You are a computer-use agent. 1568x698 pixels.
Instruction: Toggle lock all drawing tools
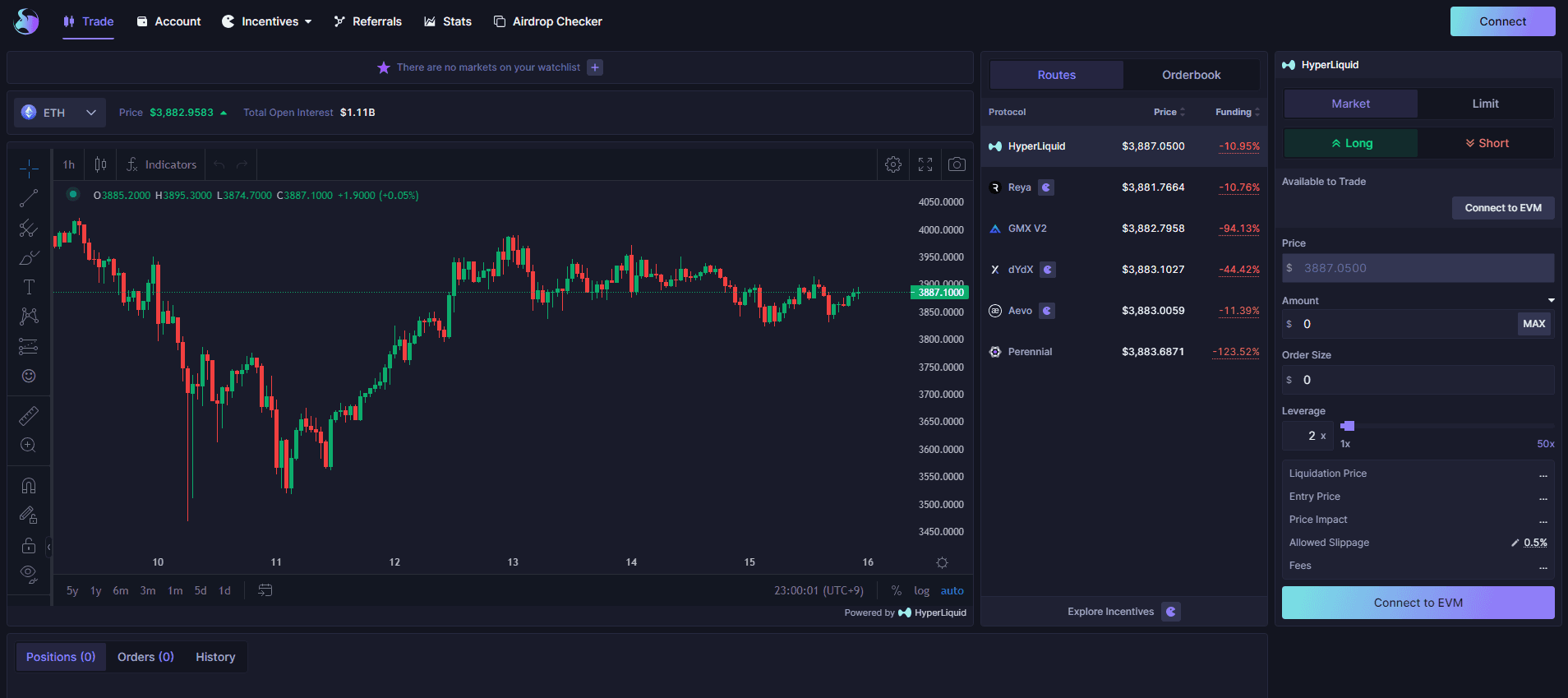point(29,545)
